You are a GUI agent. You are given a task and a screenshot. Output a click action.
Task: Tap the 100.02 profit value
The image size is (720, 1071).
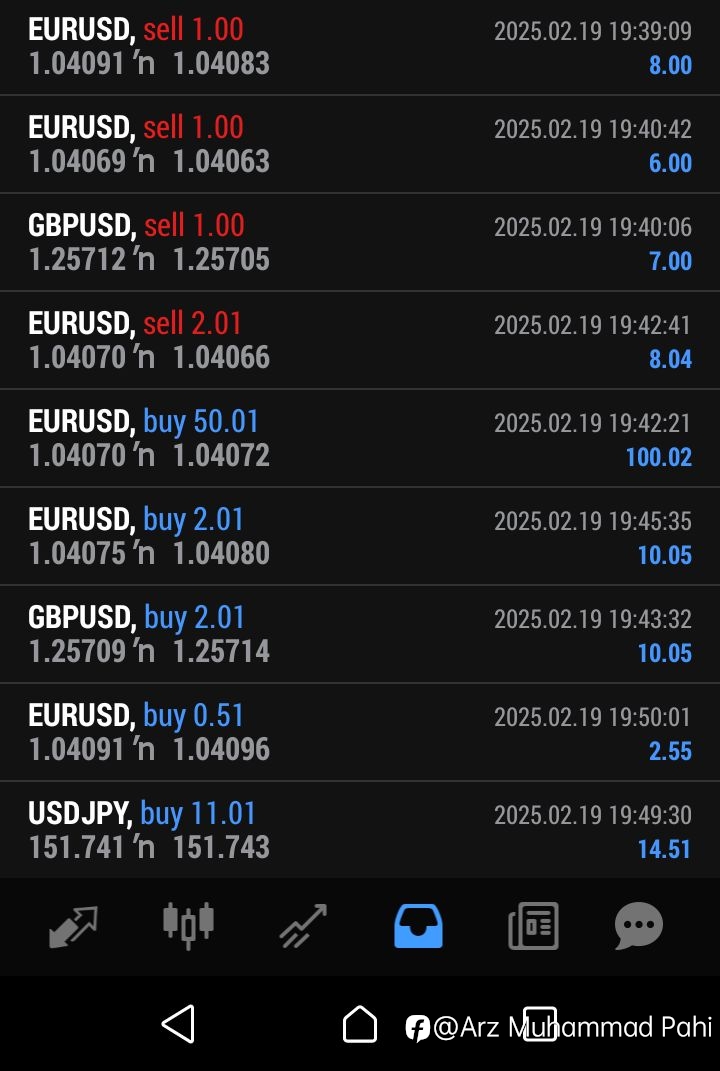659,457
